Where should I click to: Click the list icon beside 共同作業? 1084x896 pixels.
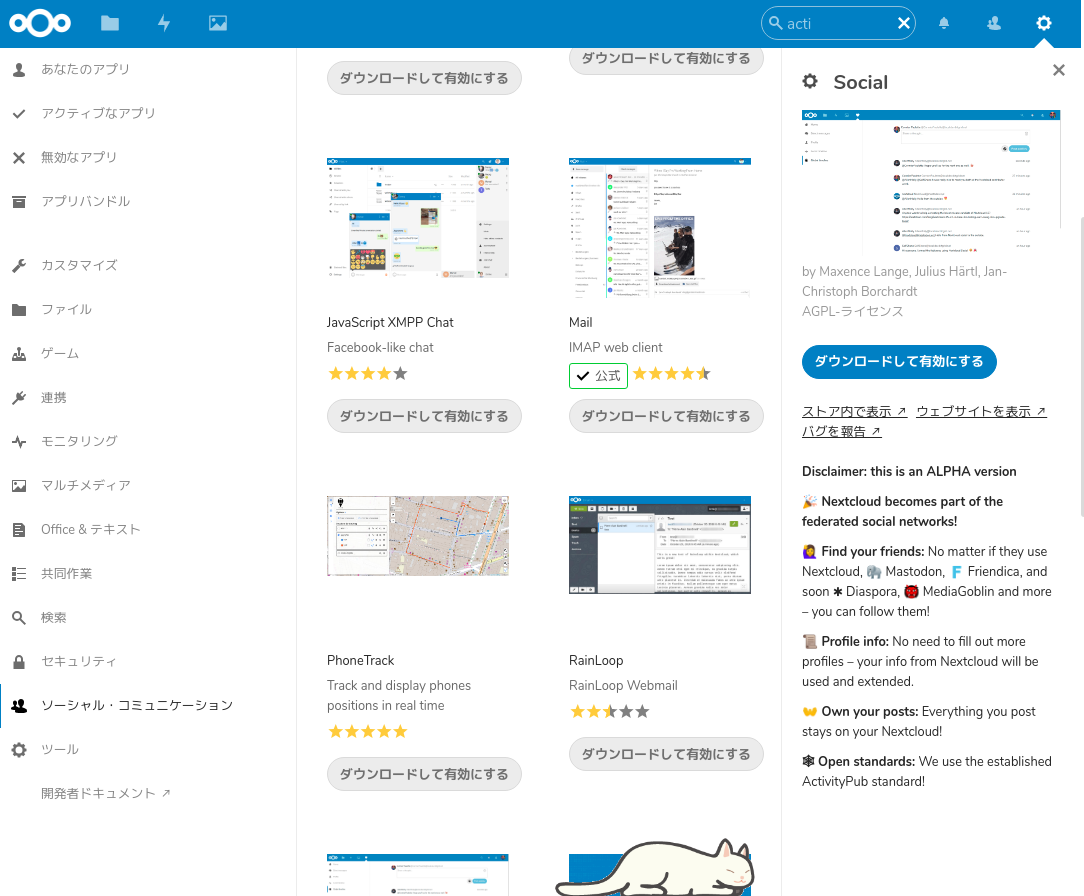[x=19, y=574]
